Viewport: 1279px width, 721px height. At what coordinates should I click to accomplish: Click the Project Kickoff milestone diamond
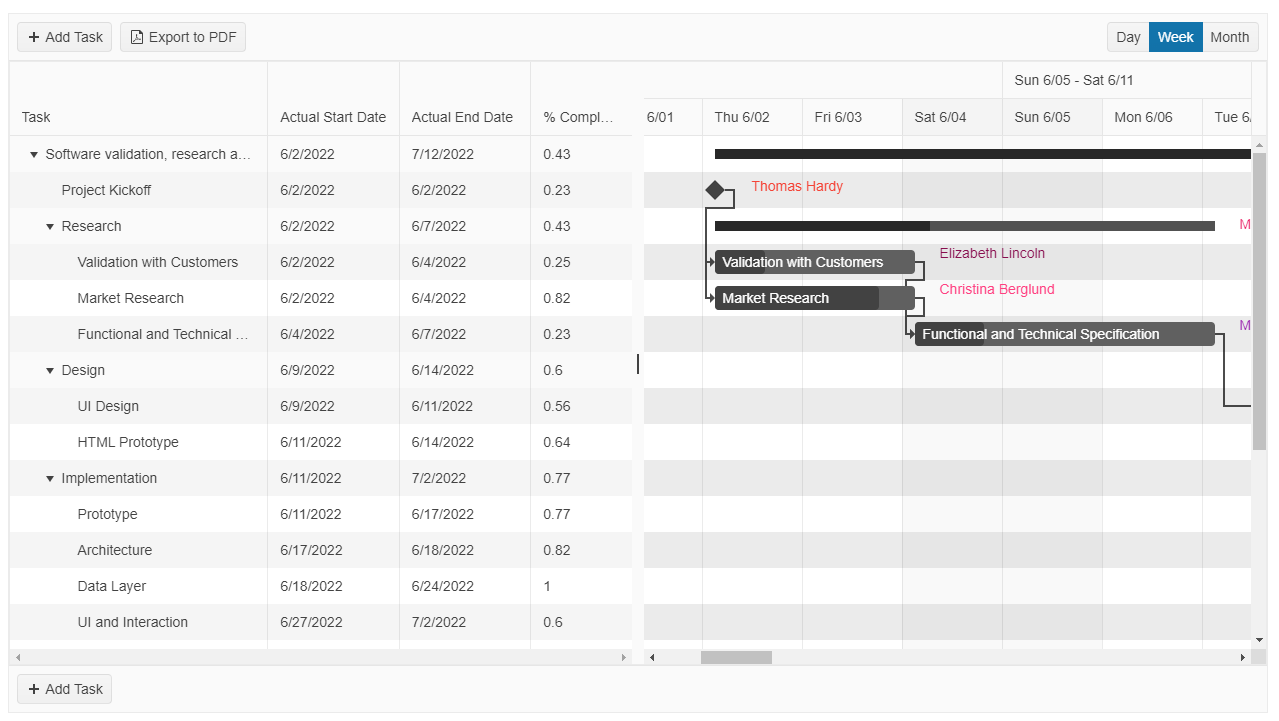coord(717,188)
